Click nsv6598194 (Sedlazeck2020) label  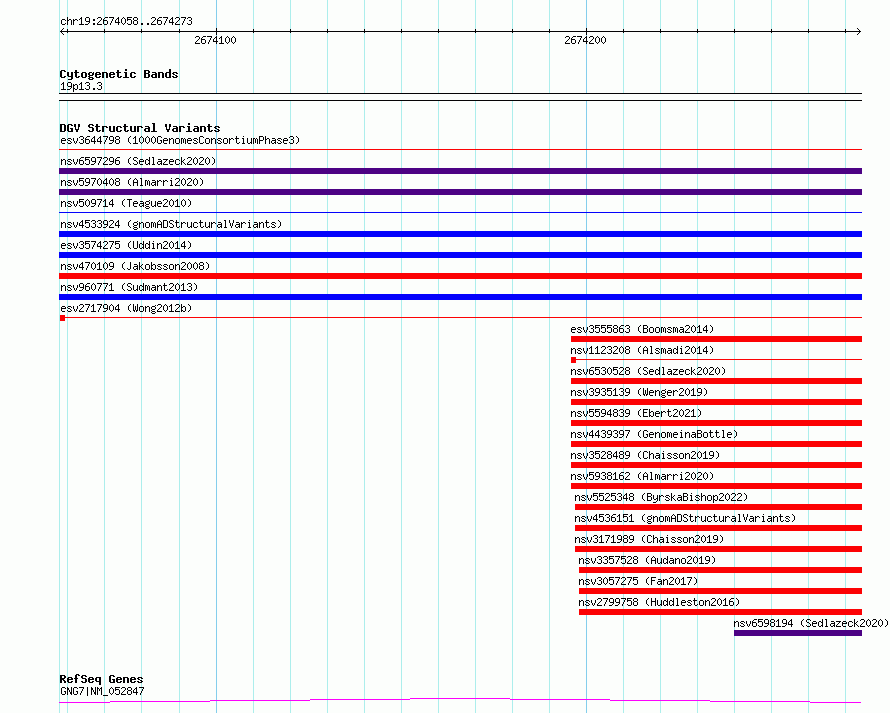811,623
